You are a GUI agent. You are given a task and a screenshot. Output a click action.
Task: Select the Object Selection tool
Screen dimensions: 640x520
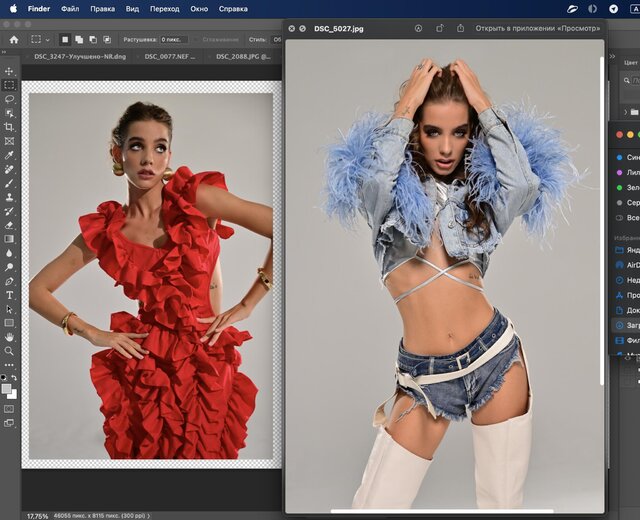click(x=9, y=113)
